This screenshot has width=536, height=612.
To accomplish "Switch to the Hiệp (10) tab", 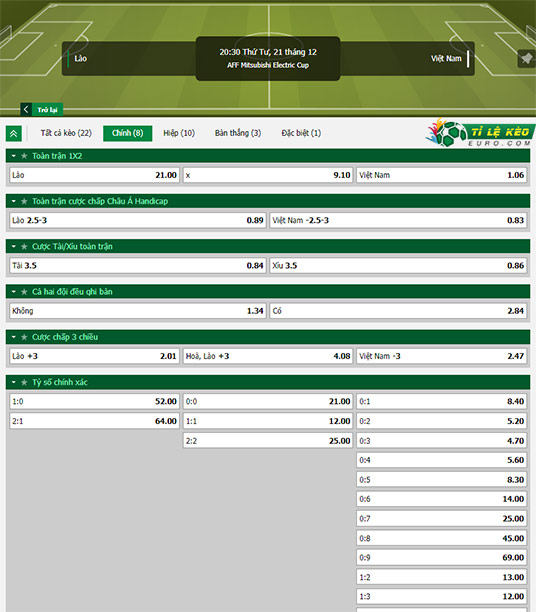I will point(179,133).
